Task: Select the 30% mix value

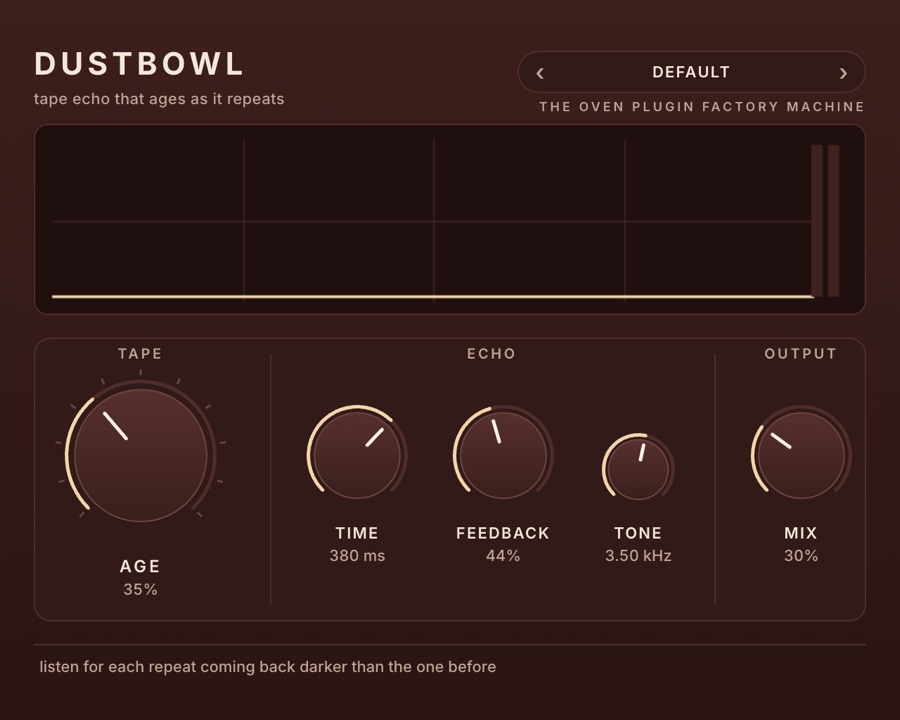Action: pos(801,556)
